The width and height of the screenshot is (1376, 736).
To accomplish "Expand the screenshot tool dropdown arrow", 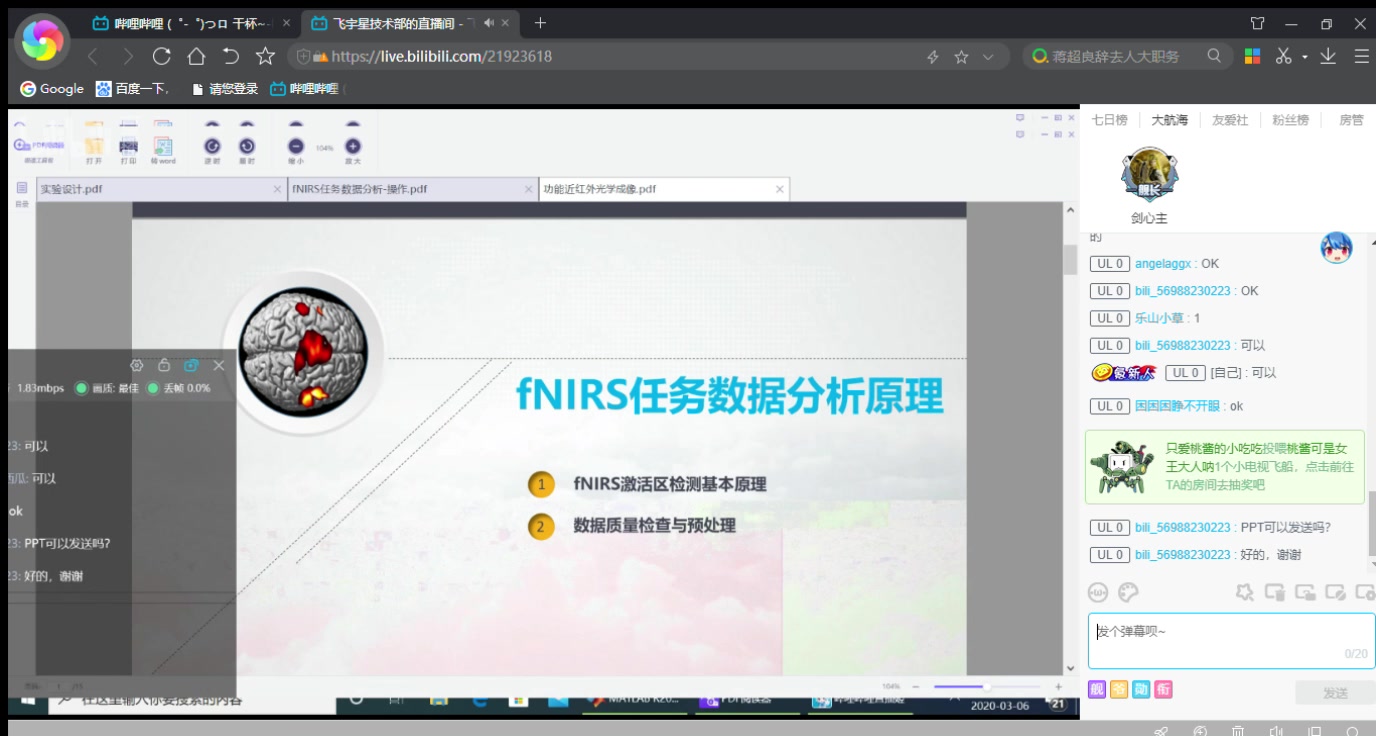I will [1304, 58].
